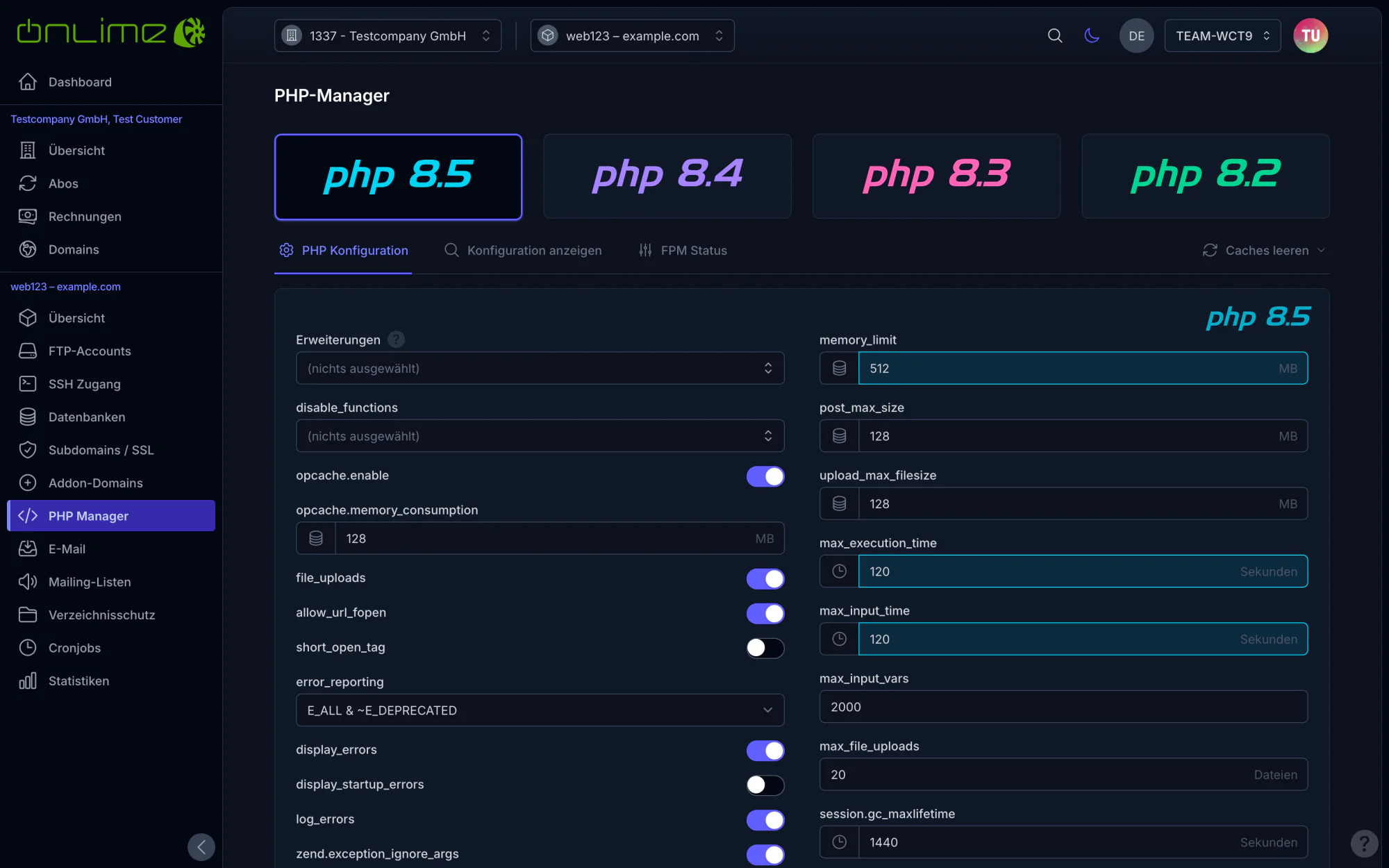Change language via DE button
Image resolution: width=1389 pixels, height=868 pixels.
tap(1136, 35)
